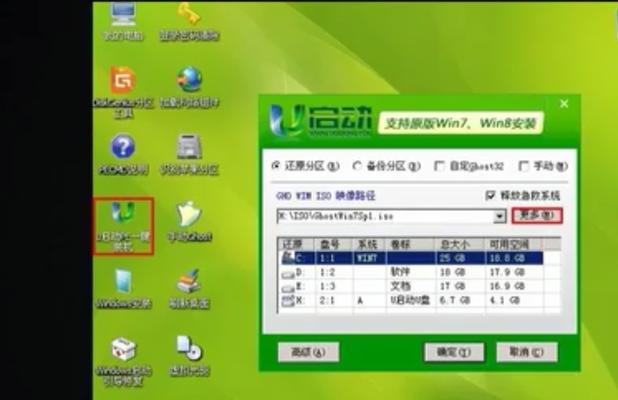Click the WIN7 system cell
The image size is (618, 400).
(367, 258)
